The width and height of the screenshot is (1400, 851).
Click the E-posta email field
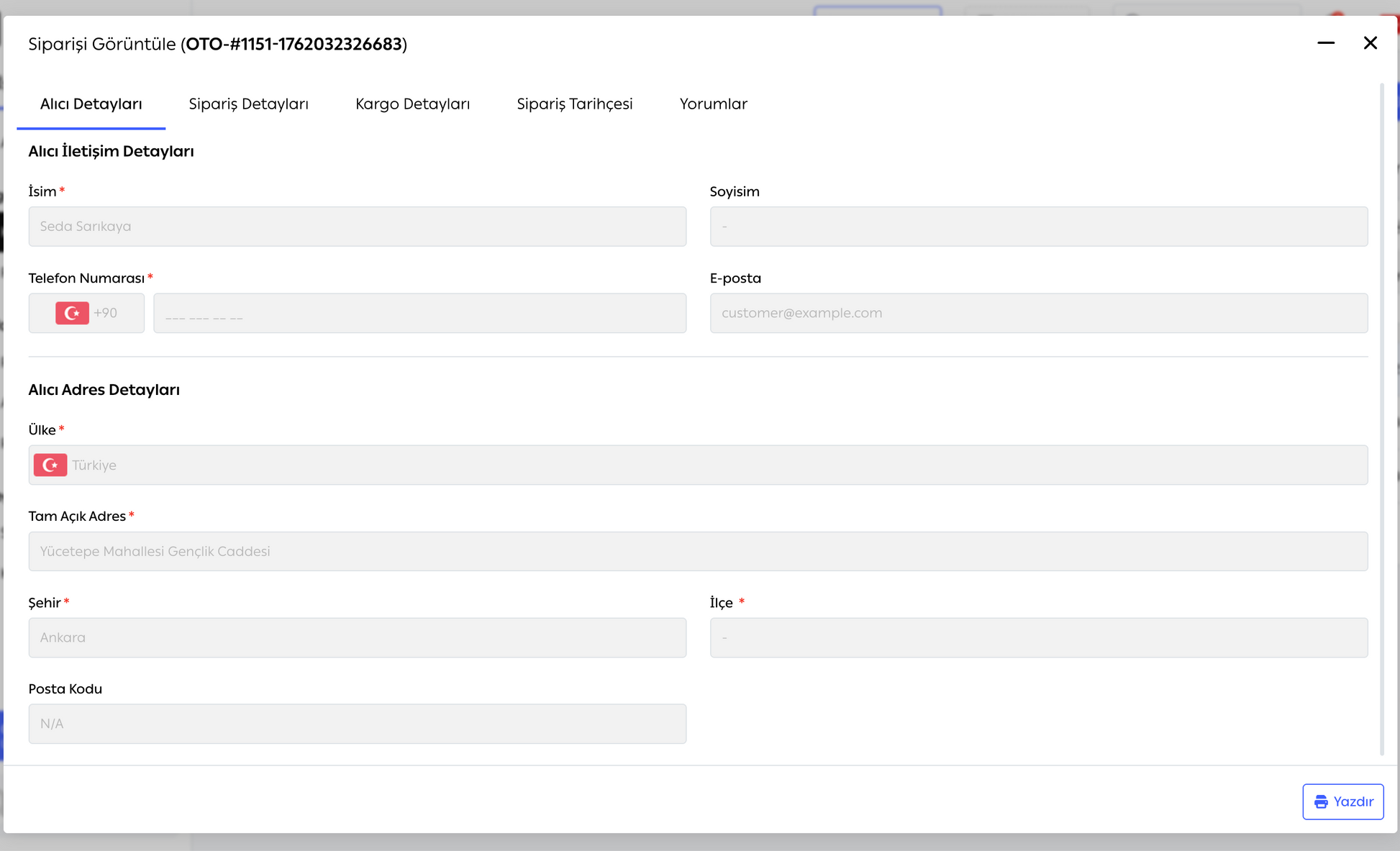pos(1038,313)
